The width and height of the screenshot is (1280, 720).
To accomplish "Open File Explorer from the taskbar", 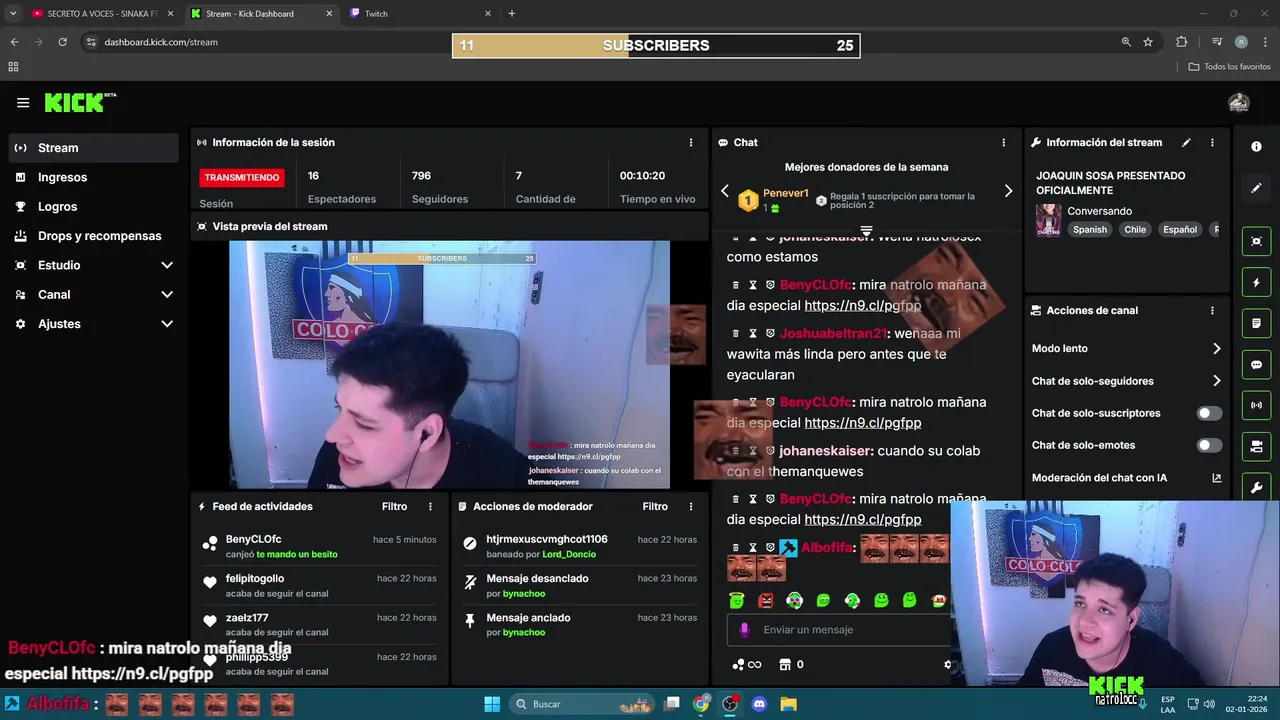I will click(x=788, y=704).
